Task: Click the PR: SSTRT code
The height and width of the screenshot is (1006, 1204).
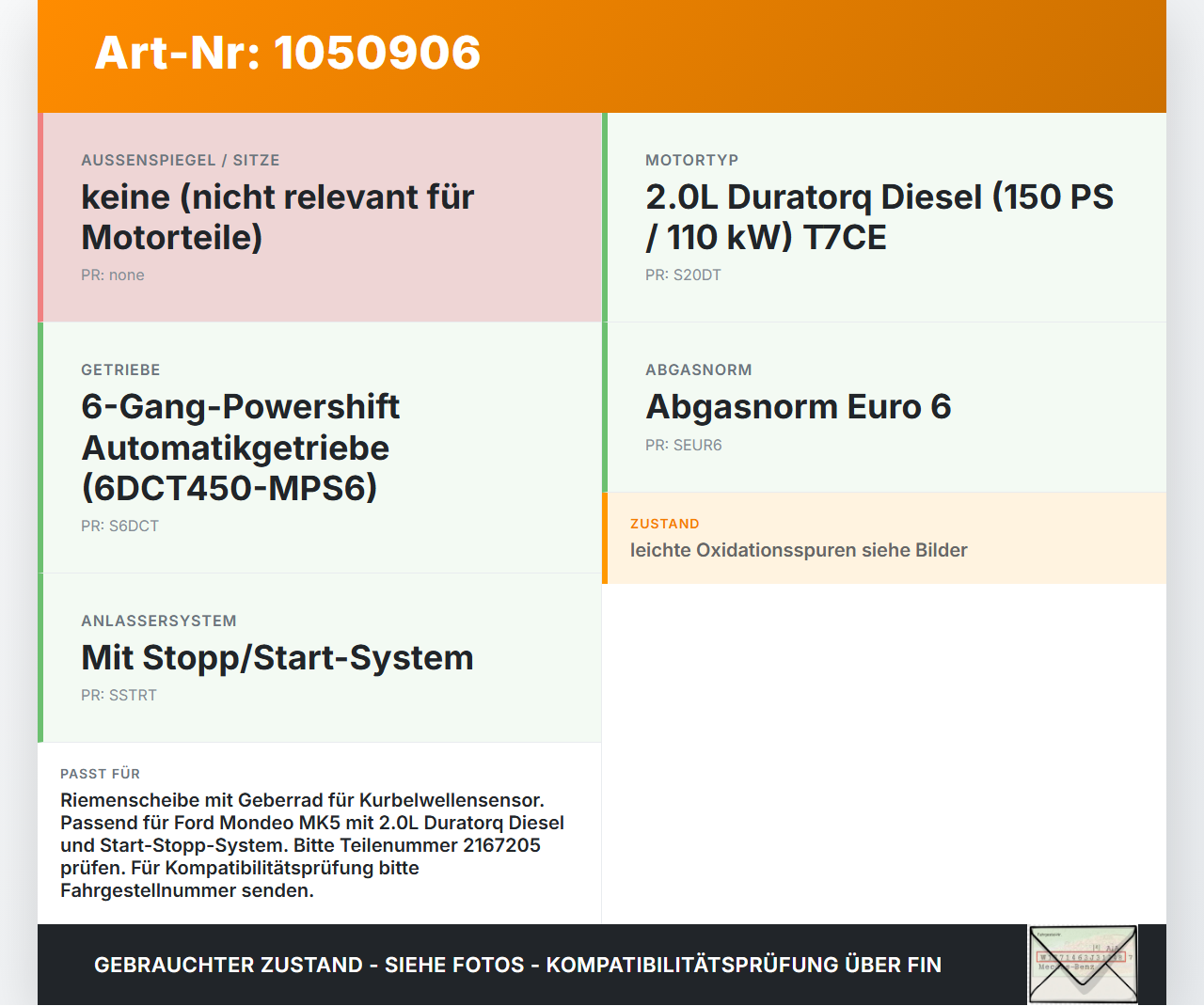Action: pyautogui.click(x=119, y=696)
